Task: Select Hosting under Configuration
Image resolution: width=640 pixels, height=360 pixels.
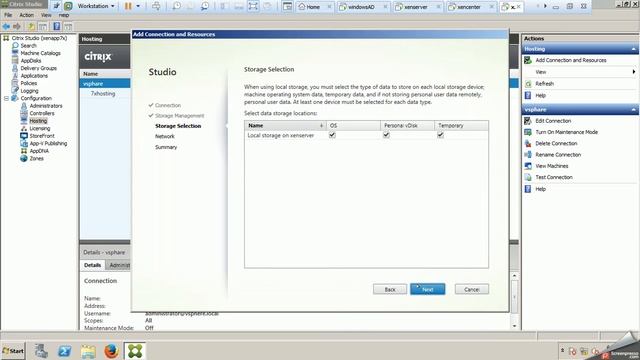Action: (x=38, y=121)
